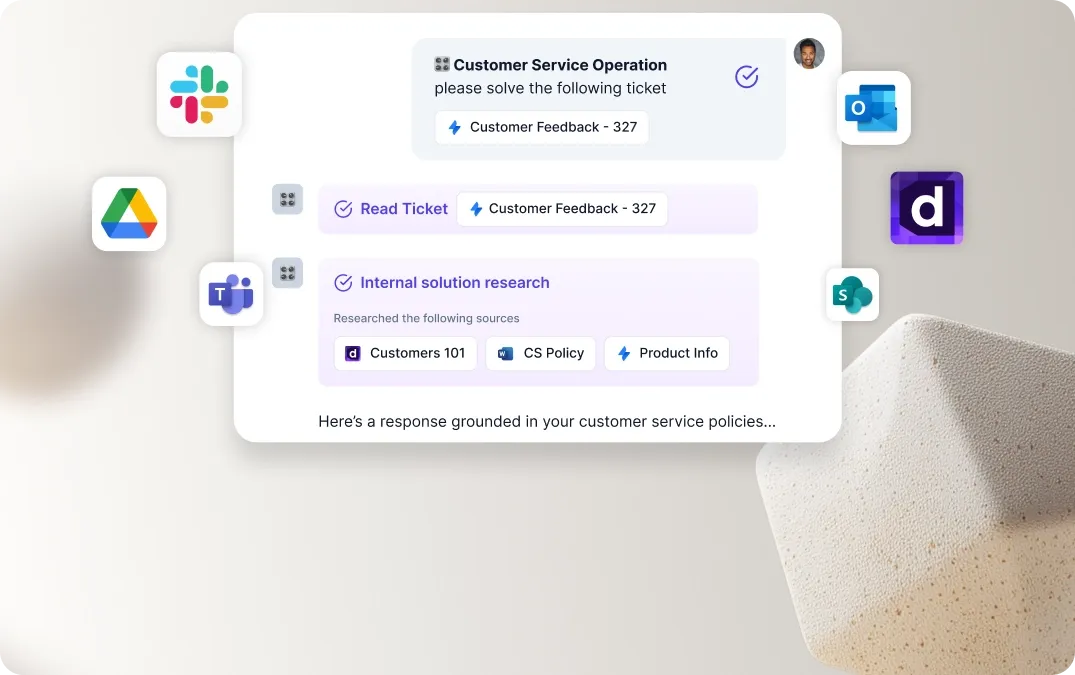
Task: Open the Product Info source chip
Action: 666,354
